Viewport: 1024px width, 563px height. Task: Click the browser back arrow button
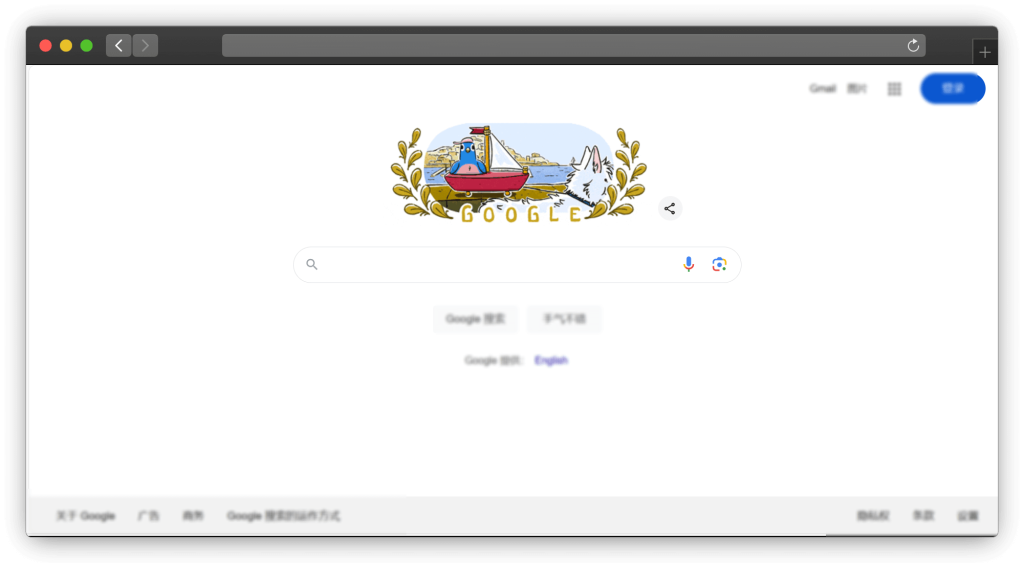pos(118,46)
